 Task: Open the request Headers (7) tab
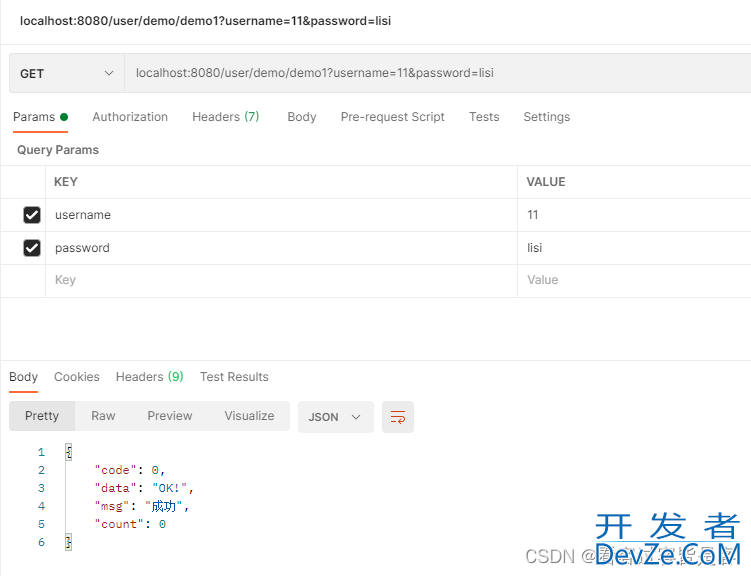point(226,117)
